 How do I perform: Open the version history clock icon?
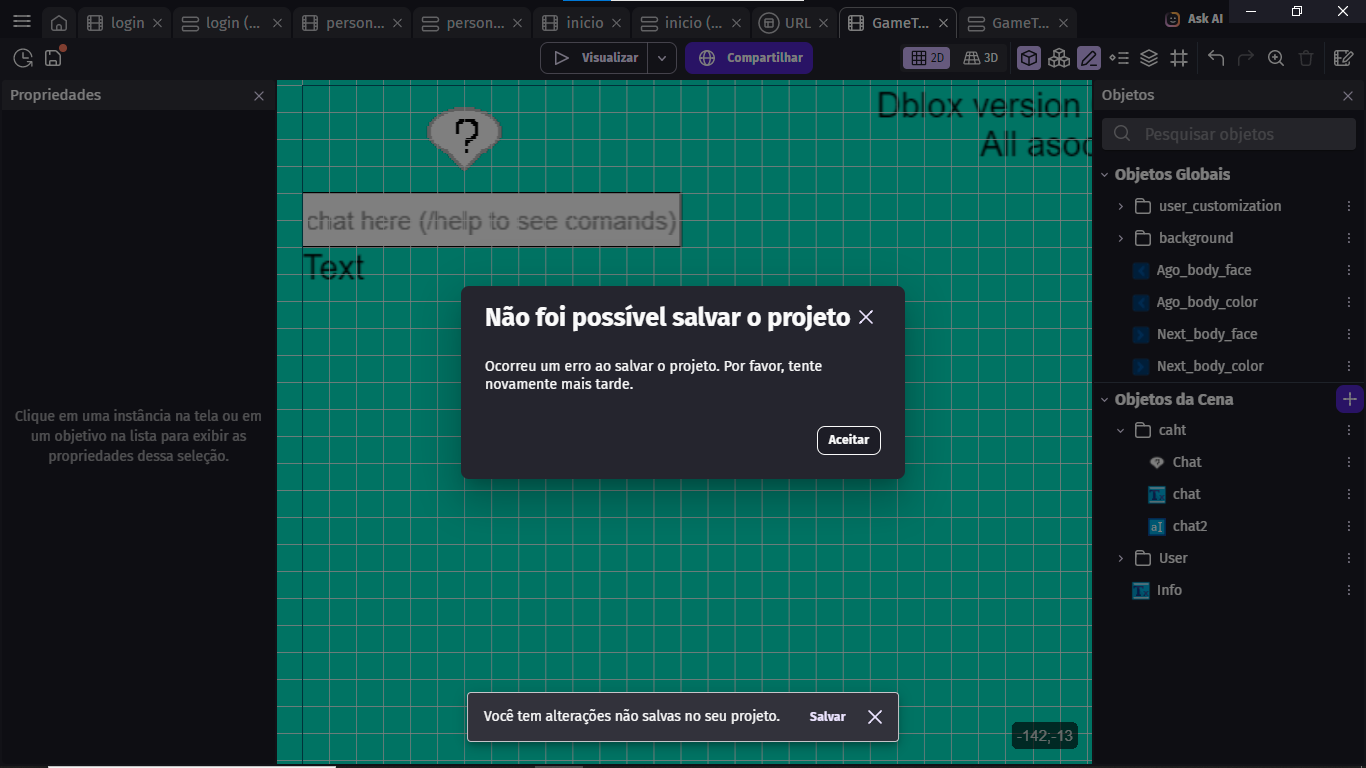click(23, 58)
